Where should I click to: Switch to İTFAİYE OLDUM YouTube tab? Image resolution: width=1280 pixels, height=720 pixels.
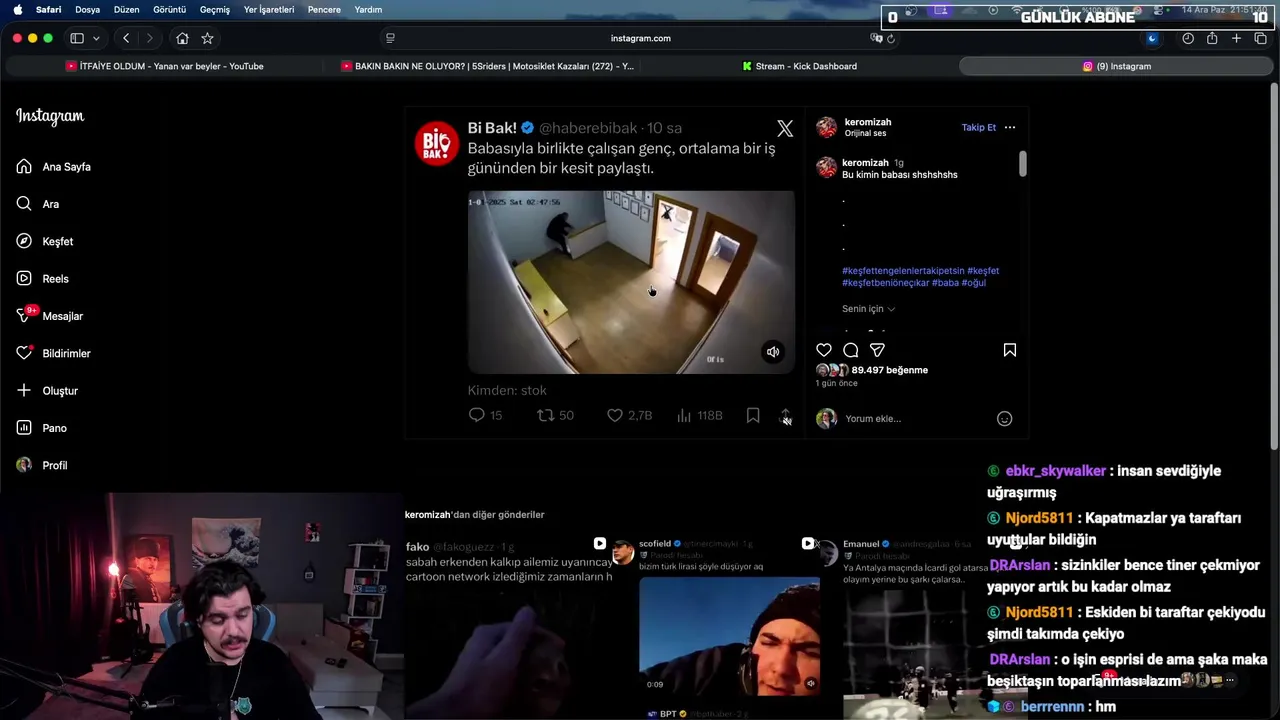point(164,66)
